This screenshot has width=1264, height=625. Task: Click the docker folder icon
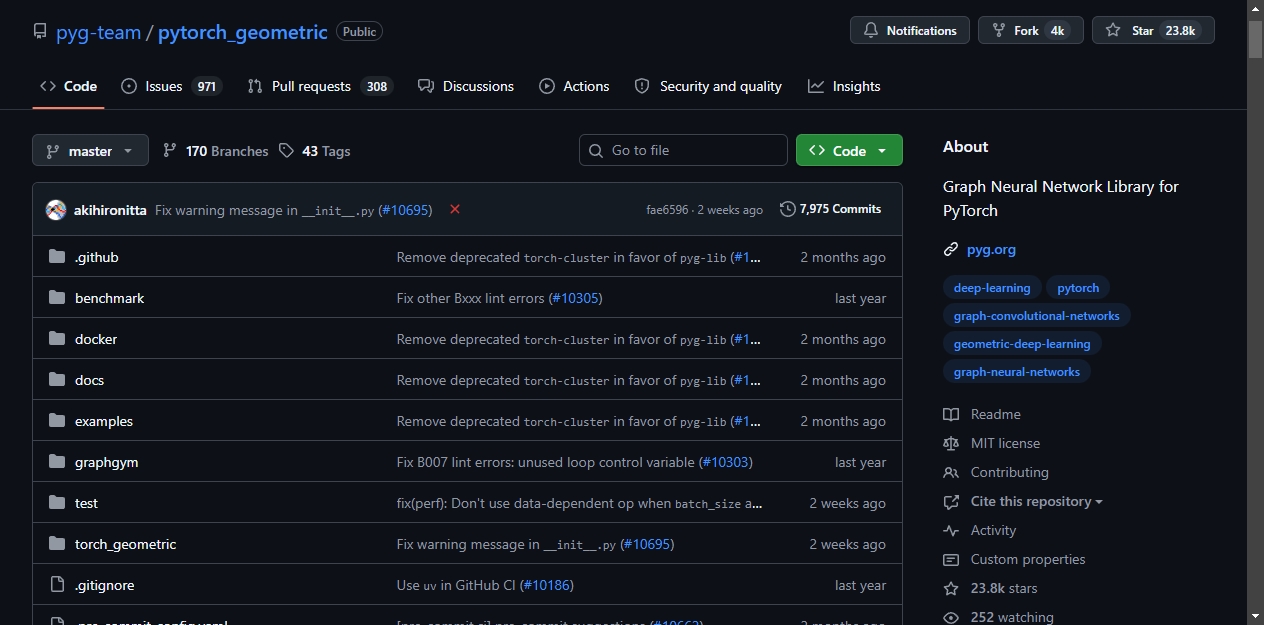click(x=57, y=339)
